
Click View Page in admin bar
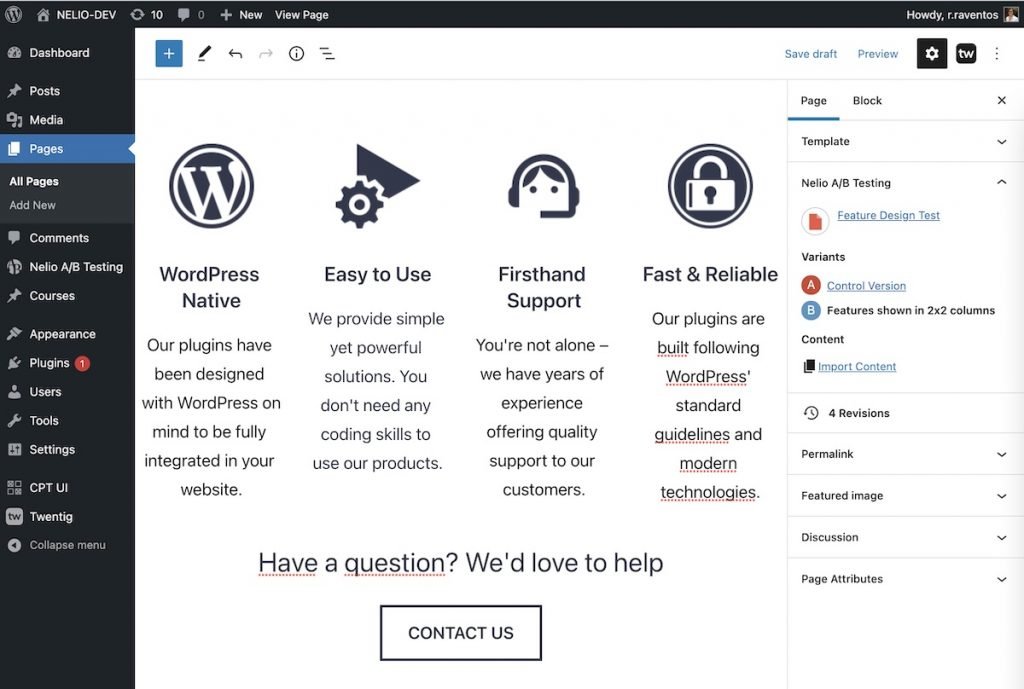click(x=301, y=14)
